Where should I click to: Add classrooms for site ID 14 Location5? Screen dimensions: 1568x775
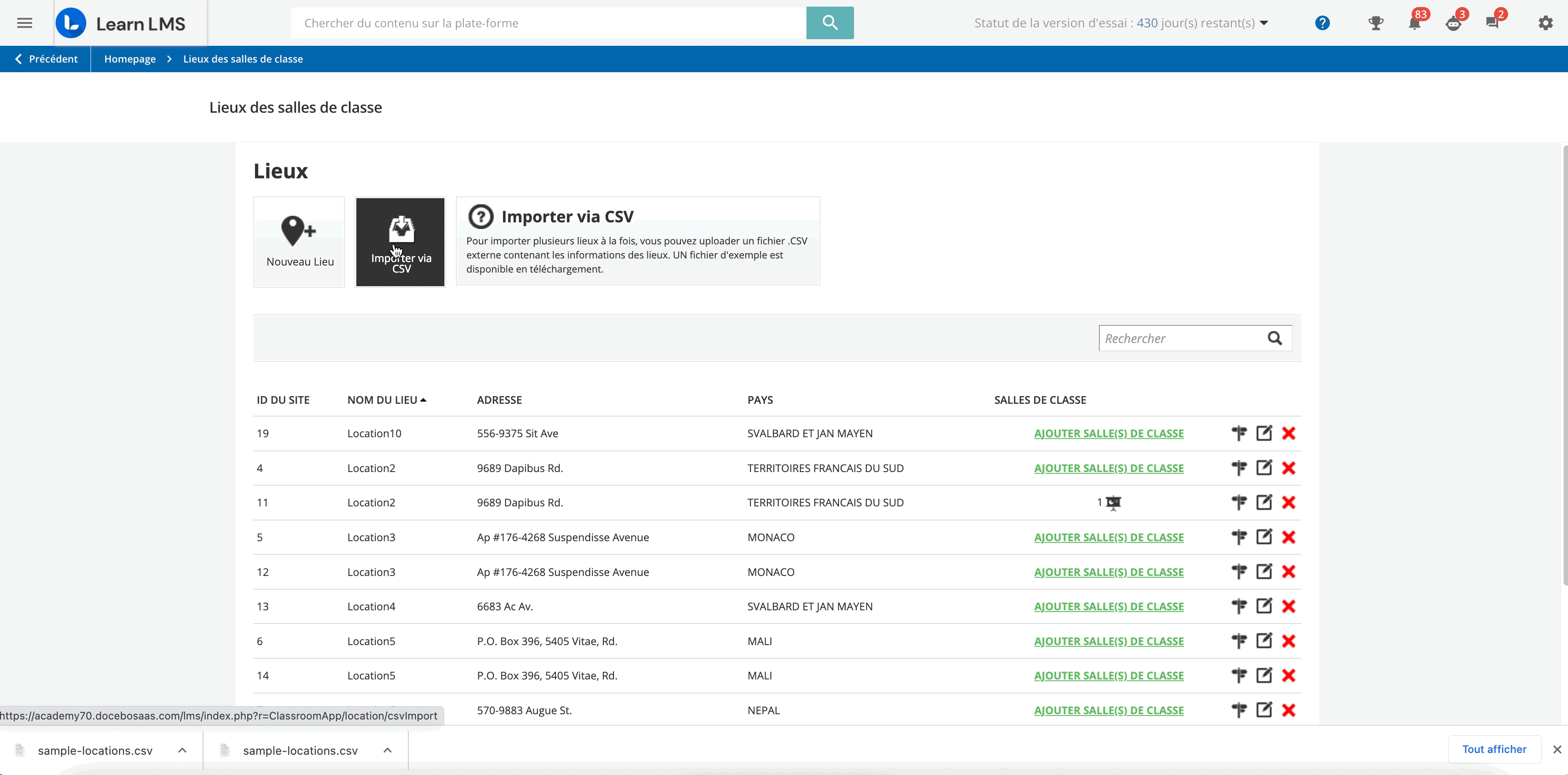(x=1109, y=675)
